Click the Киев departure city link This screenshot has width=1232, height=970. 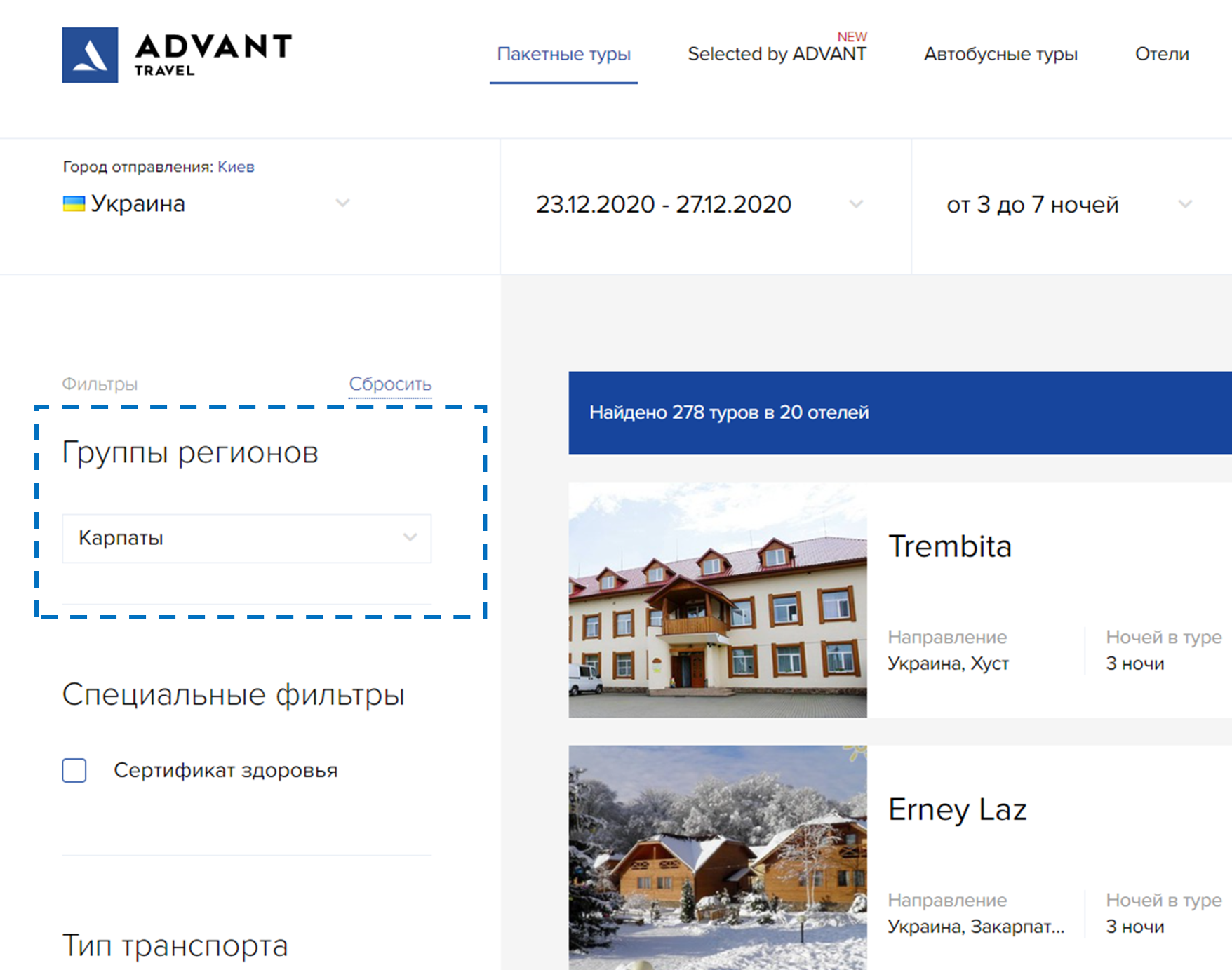pos(236,167)
